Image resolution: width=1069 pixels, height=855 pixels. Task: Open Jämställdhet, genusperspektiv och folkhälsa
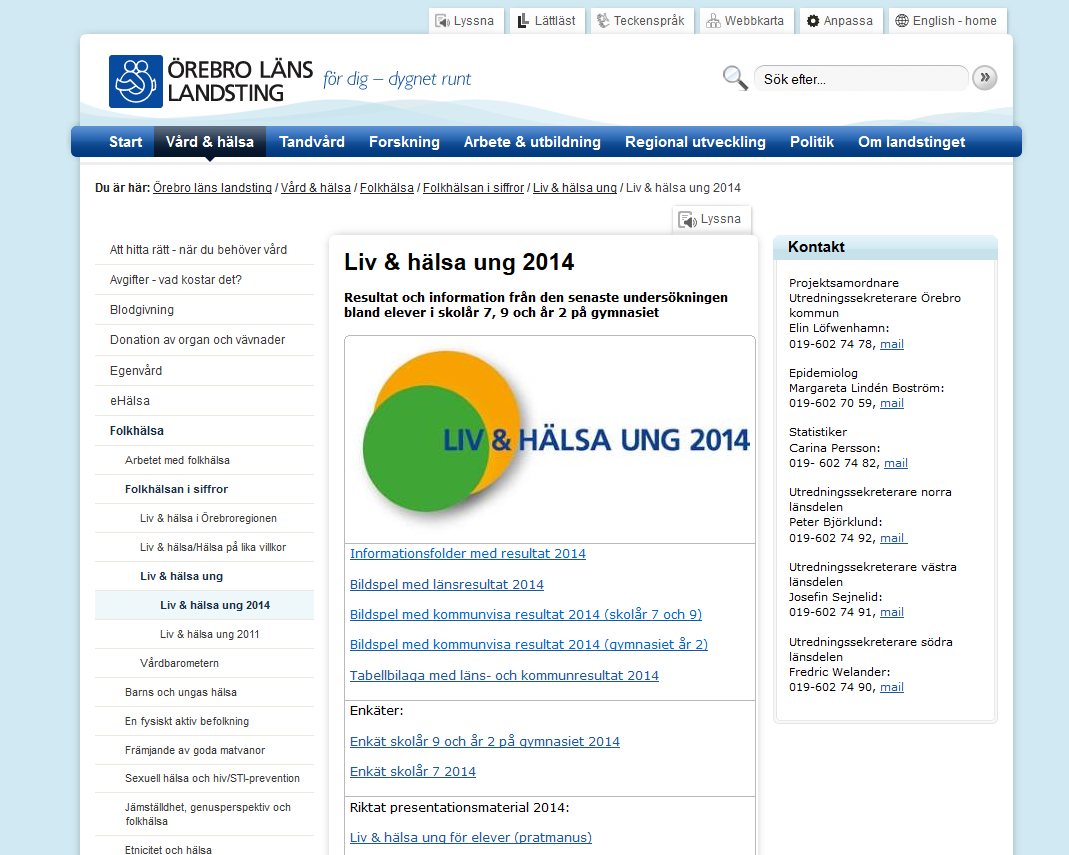click(205, 814)
